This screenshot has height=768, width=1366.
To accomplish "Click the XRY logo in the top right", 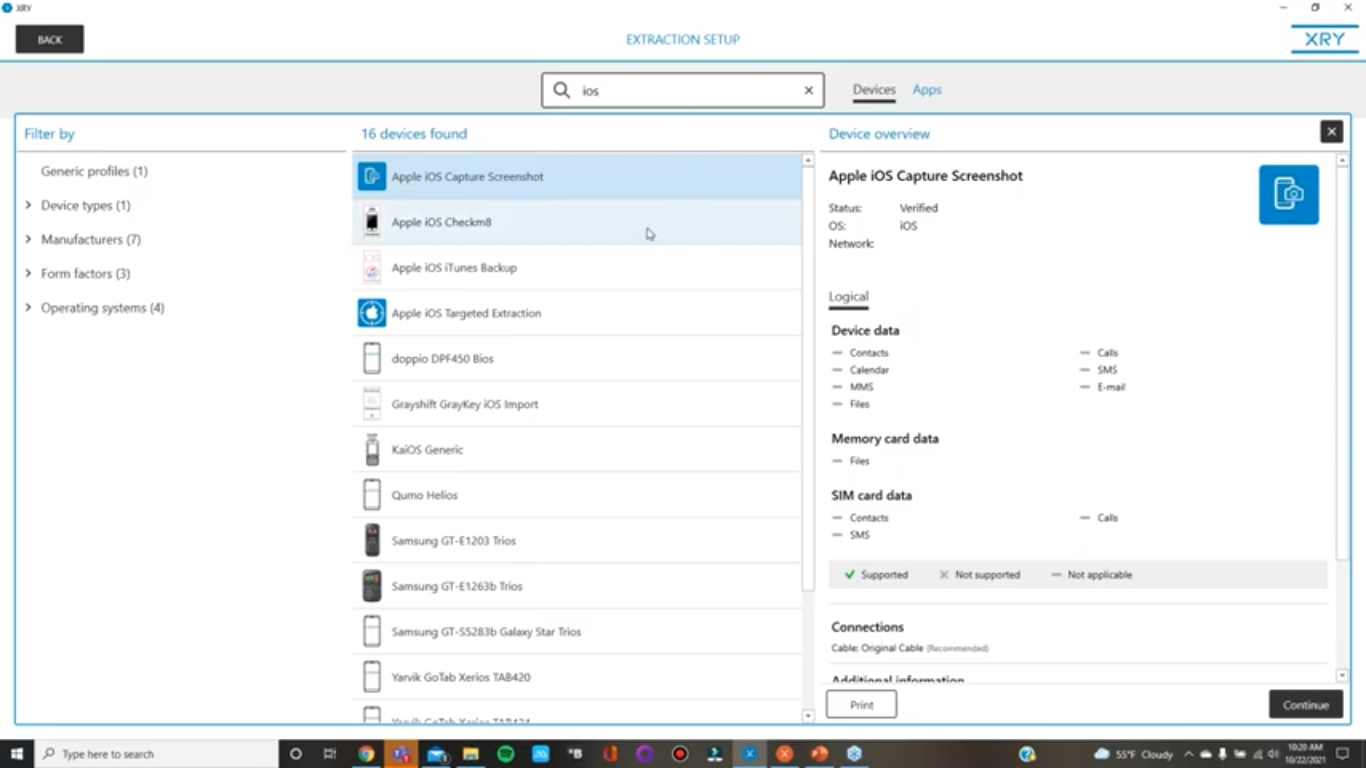I will [x=1322, y=39].
